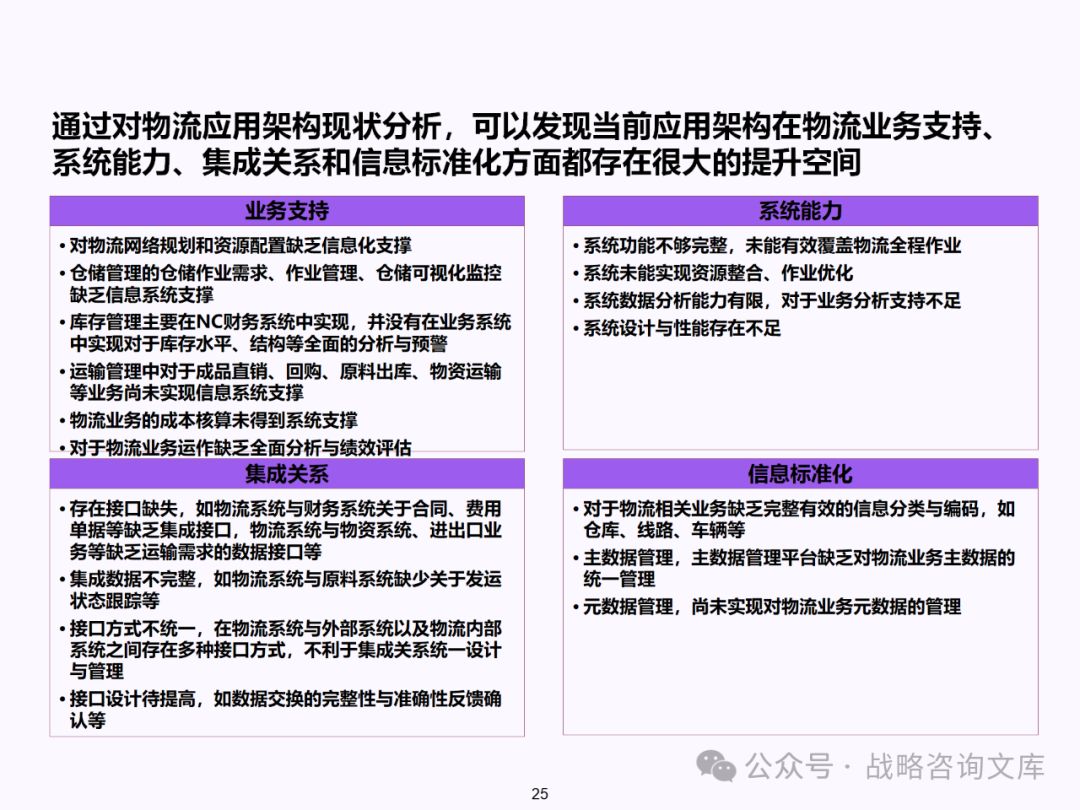Click bullet starting 主数据管理
The width and height of the screenshot is (1080, 810).
793,568
